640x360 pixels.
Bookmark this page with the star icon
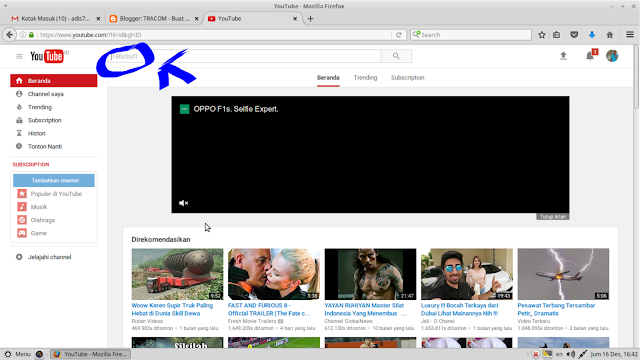click(542, 35)
